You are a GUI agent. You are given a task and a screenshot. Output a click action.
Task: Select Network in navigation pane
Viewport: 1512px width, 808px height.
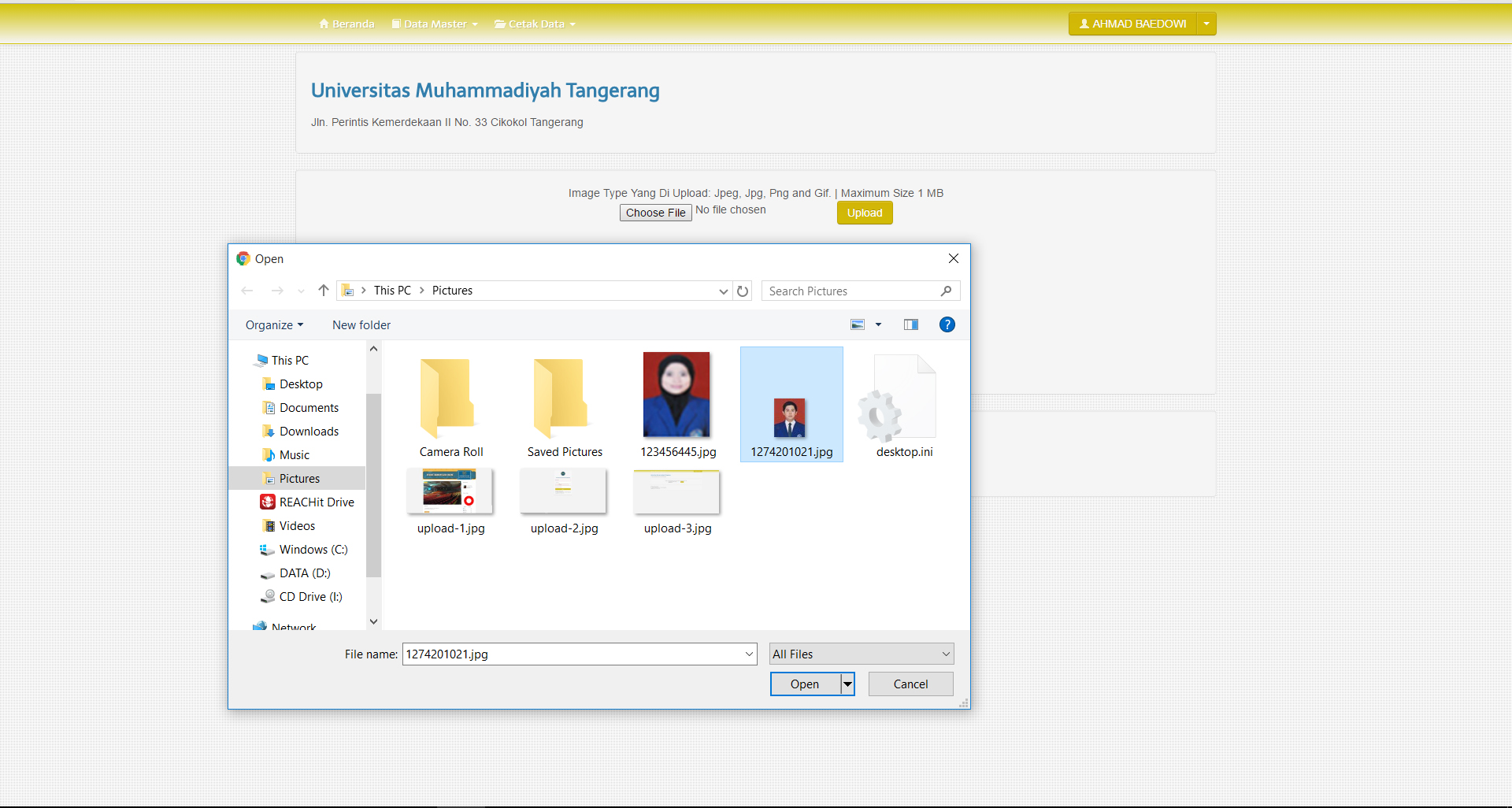click(x=285, y=625)
